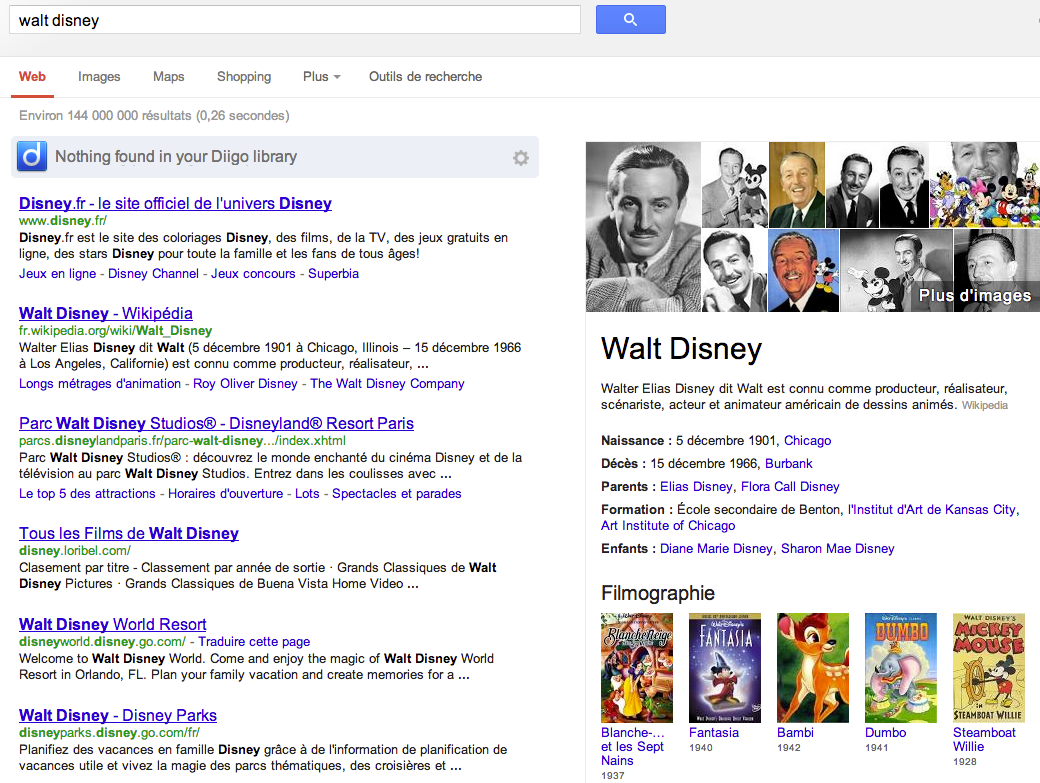This screenshot has height=783, width=1040.
Task: Open the blue-background Disney portrait with Mickey
Action: (x=803, y=271)
